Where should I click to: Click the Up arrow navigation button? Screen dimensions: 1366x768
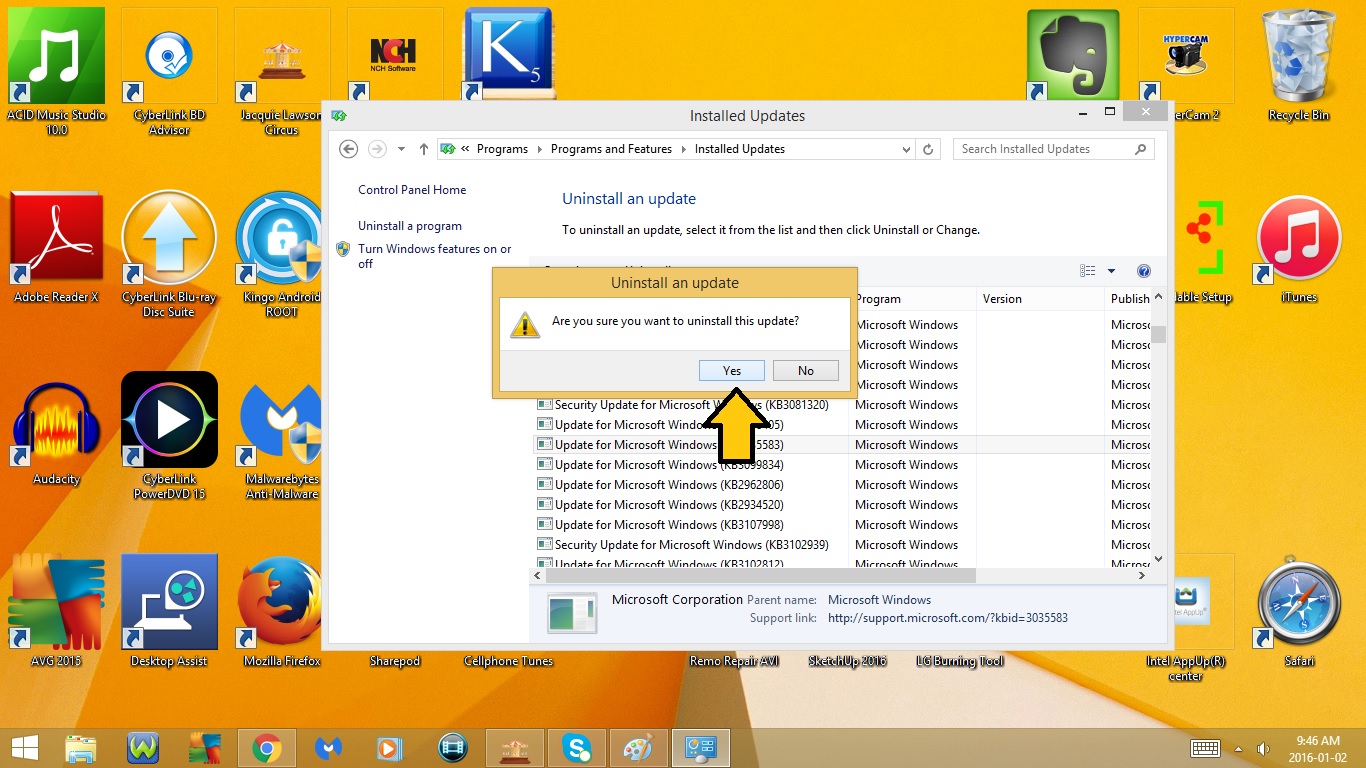424,149
